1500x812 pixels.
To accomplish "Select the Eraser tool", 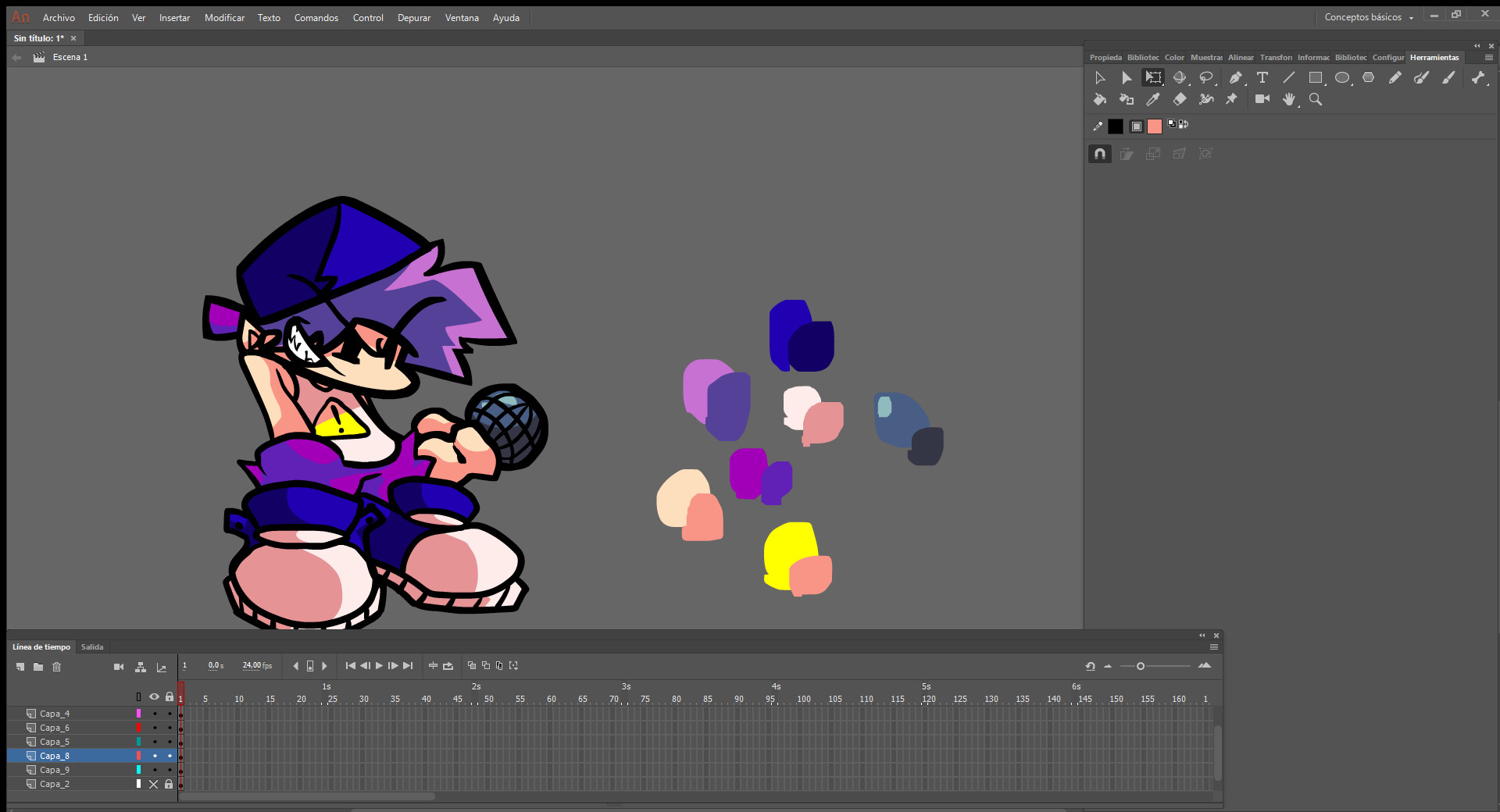I will [1180, 99].
